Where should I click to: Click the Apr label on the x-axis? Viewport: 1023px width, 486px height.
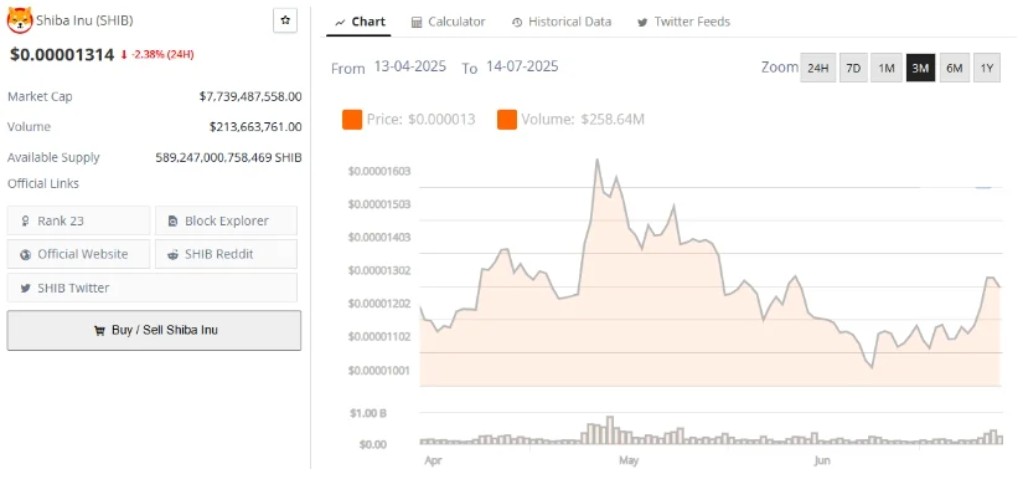pyautogui.click(x=433, y=461)
